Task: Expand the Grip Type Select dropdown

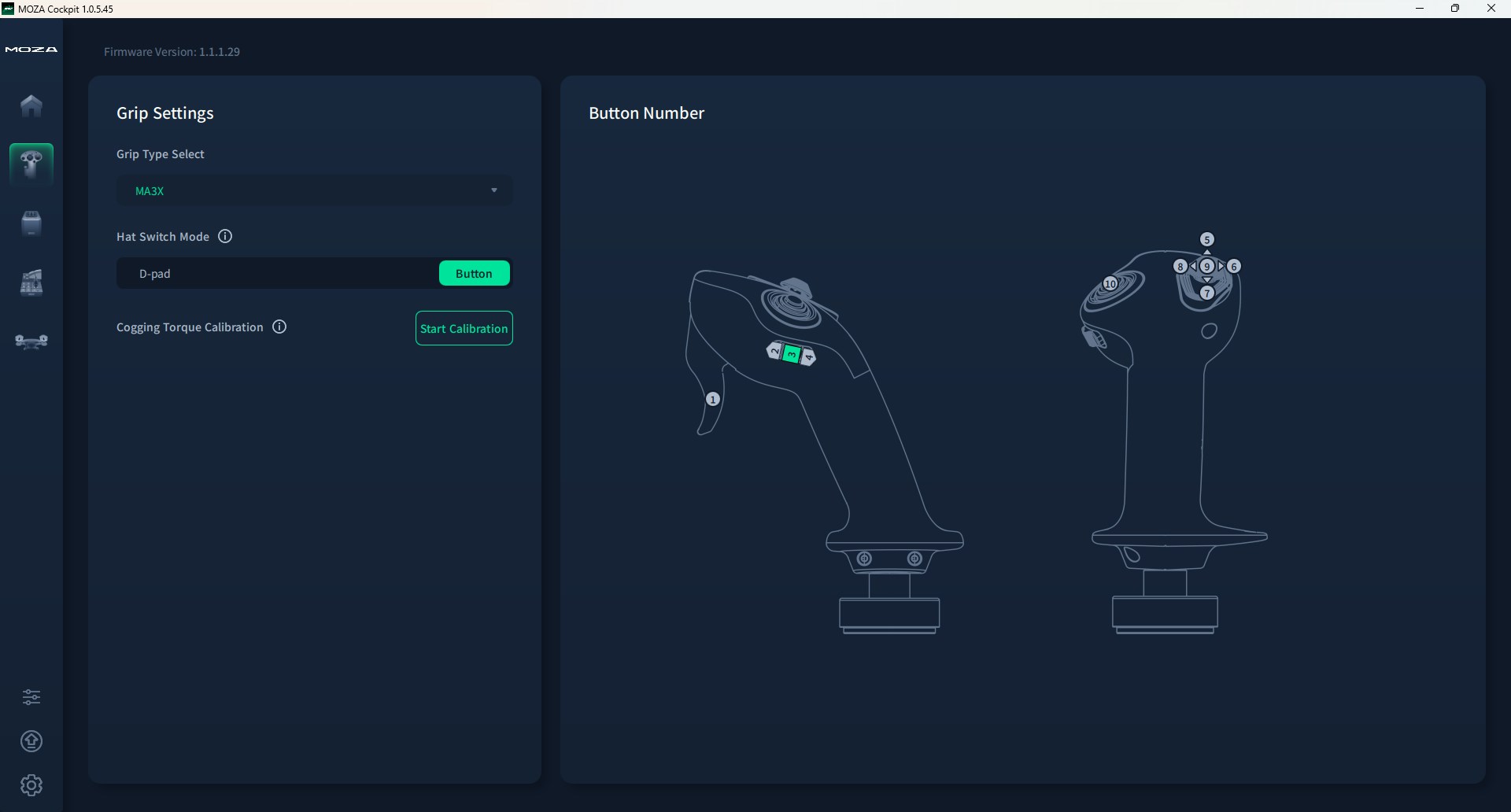Action: coord(314,191)
